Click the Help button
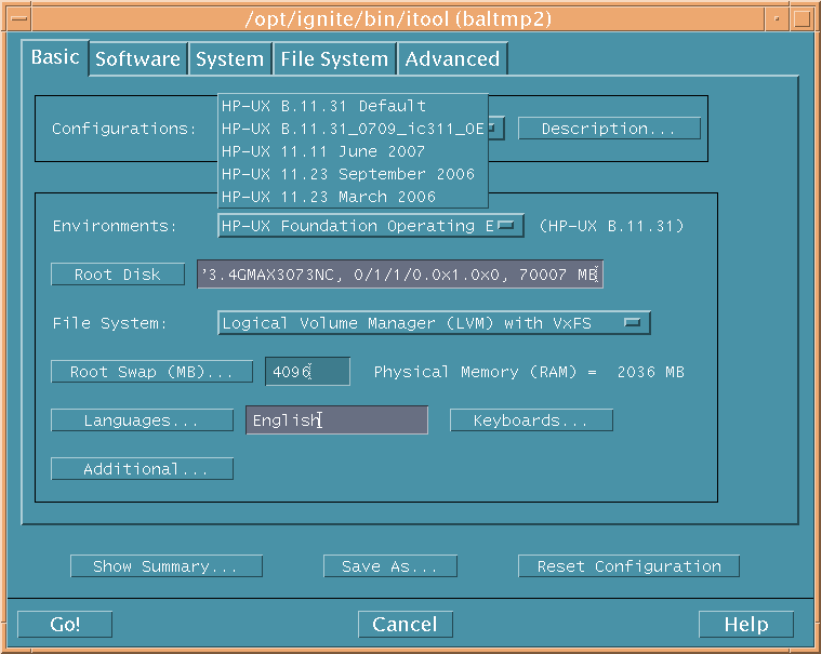 click(x=746, y=624)
